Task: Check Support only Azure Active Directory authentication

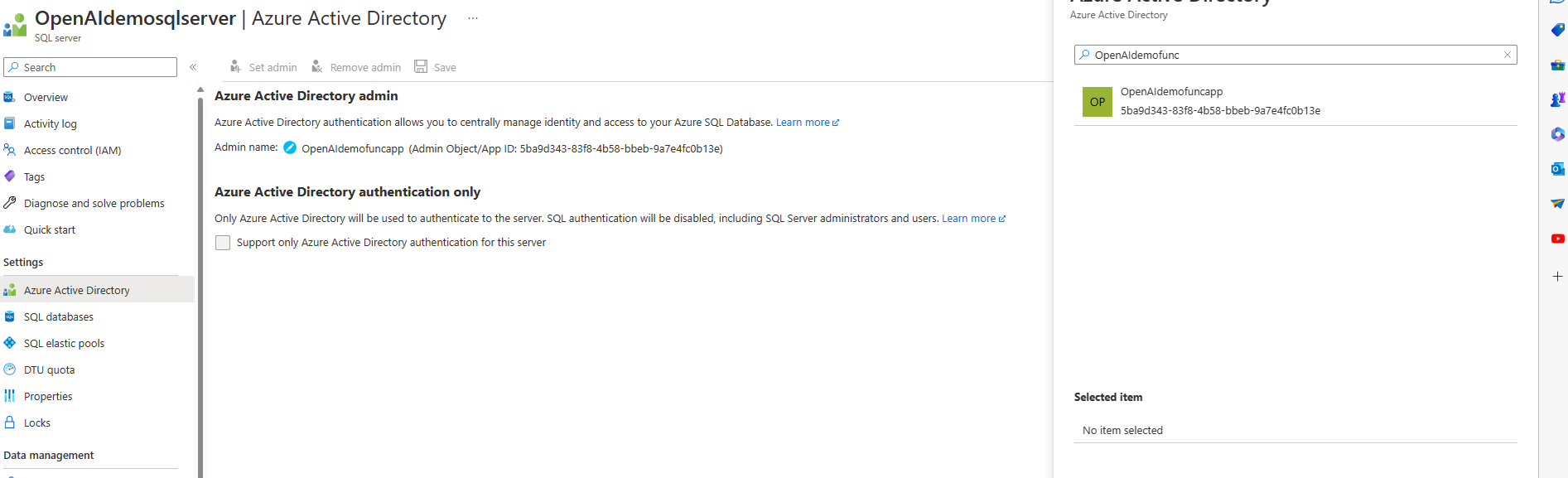Action: 223,243
